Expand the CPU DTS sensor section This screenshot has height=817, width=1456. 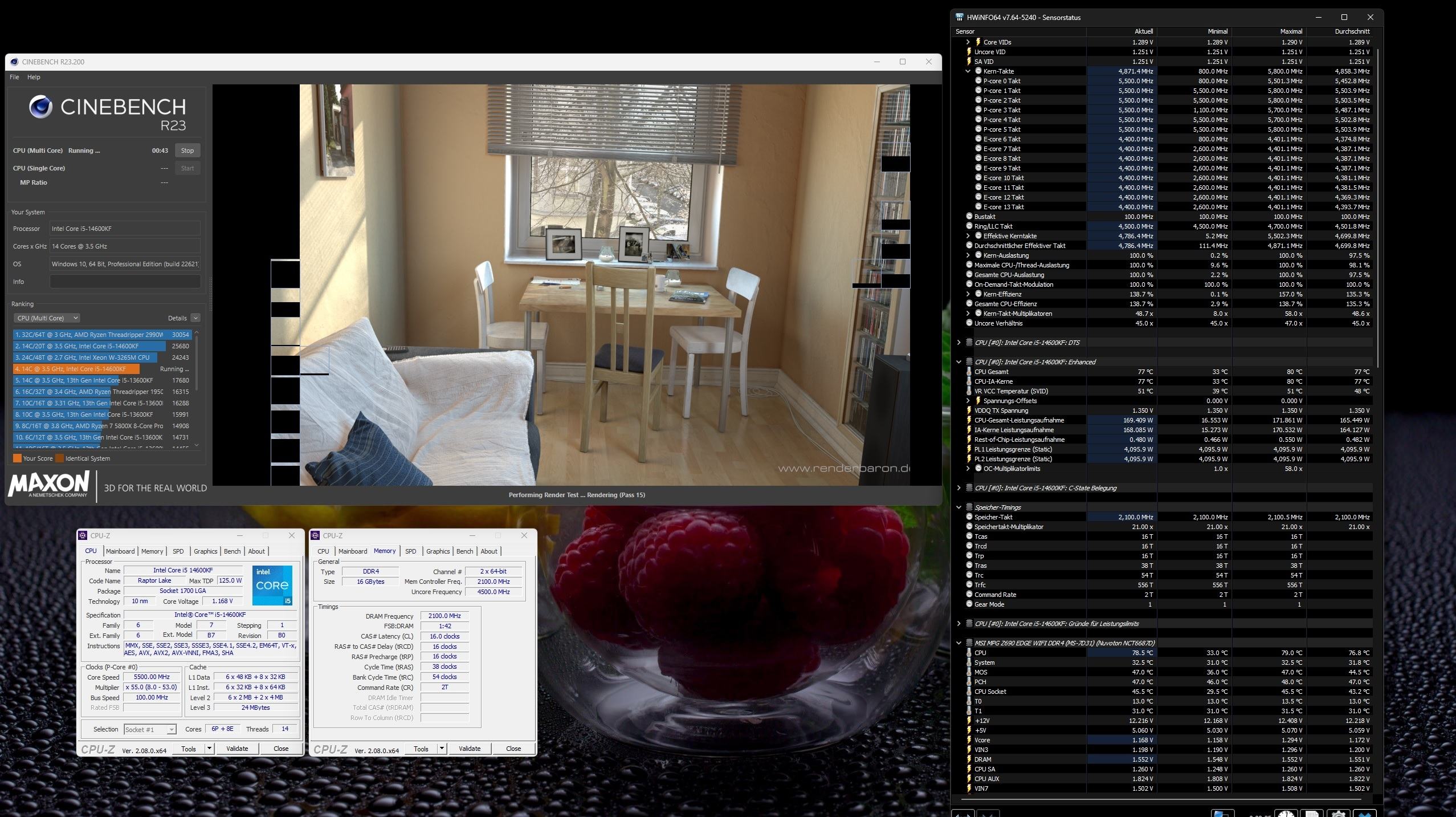coord(959,343)
